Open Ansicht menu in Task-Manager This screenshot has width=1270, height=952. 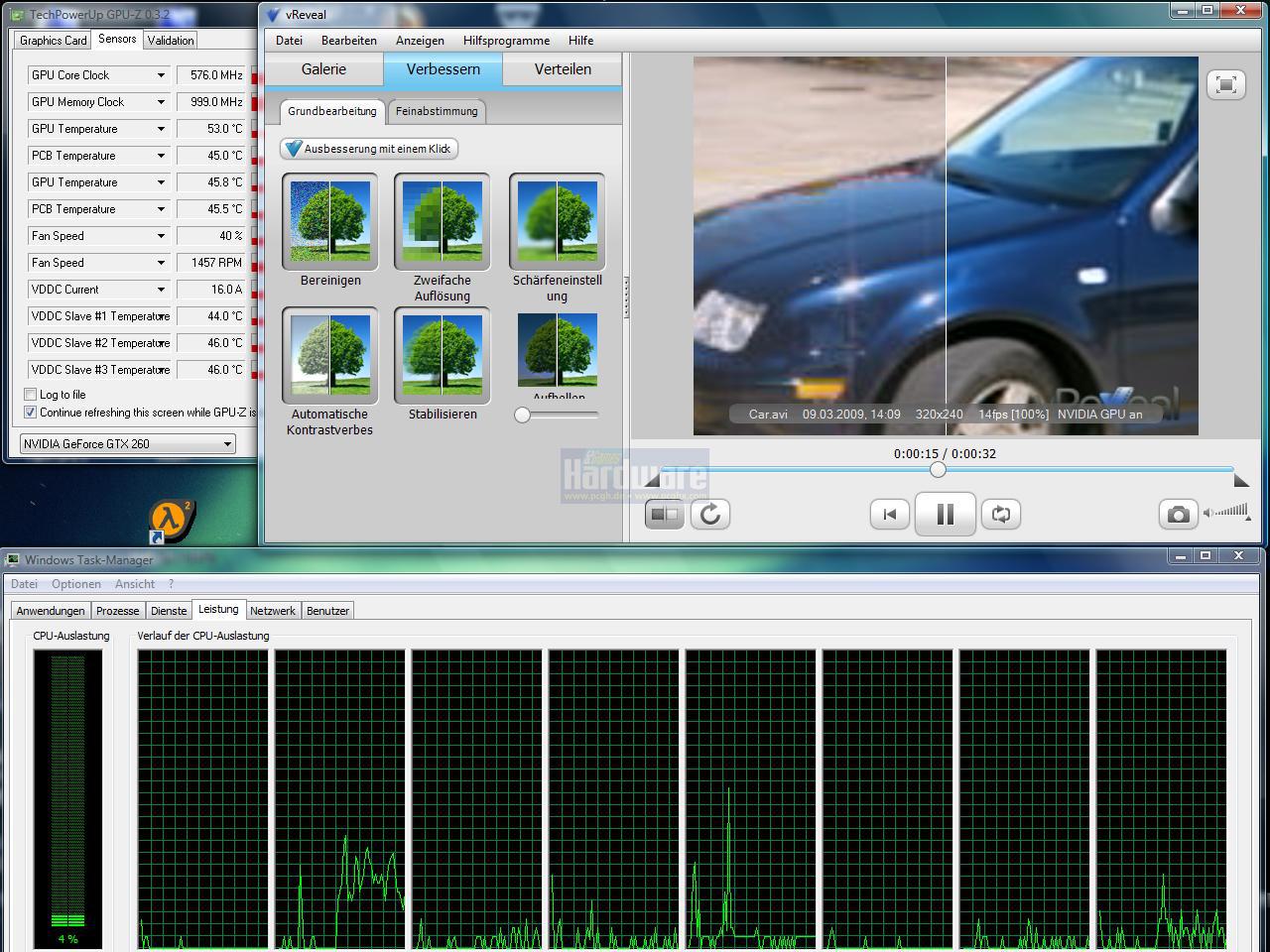coord(135,584)
